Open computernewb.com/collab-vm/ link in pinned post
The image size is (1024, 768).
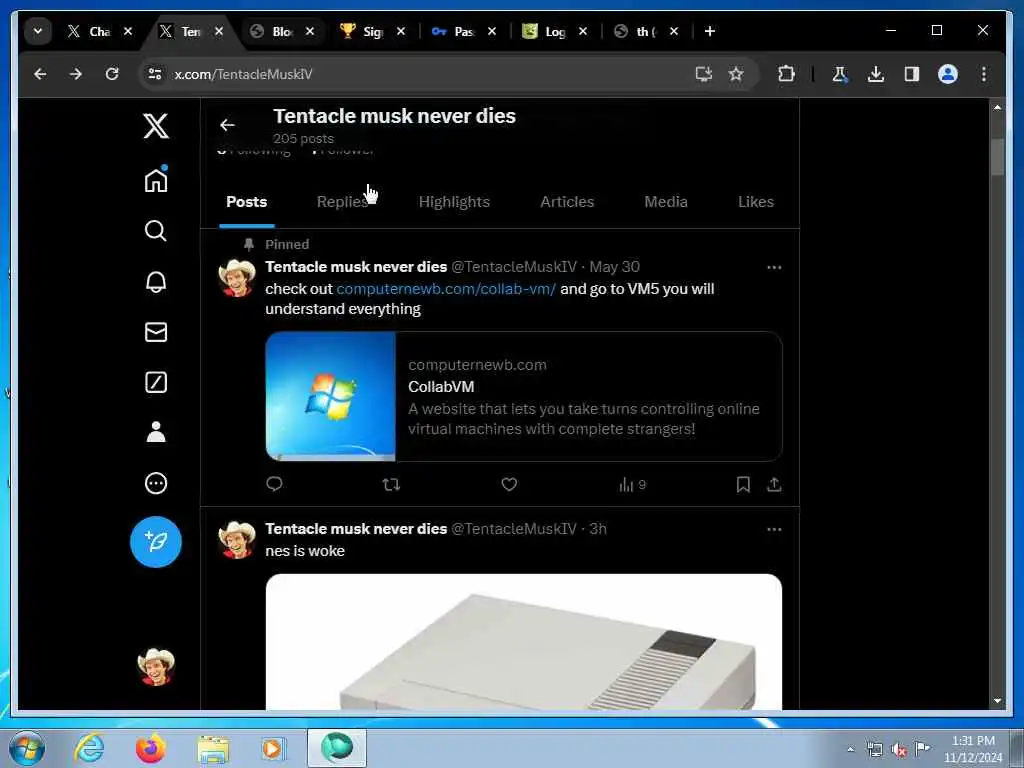click(x=446, y=289)
